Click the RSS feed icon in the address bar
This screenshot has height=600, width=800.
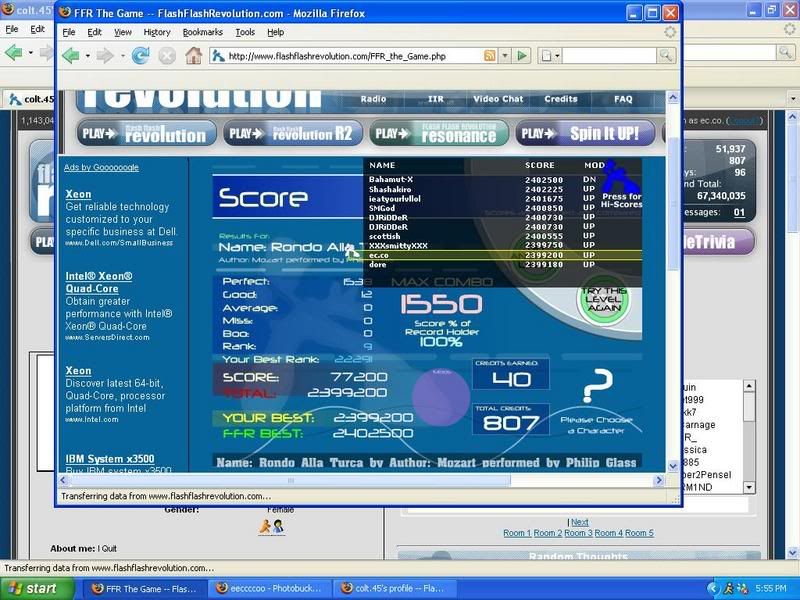pos(489,56)
